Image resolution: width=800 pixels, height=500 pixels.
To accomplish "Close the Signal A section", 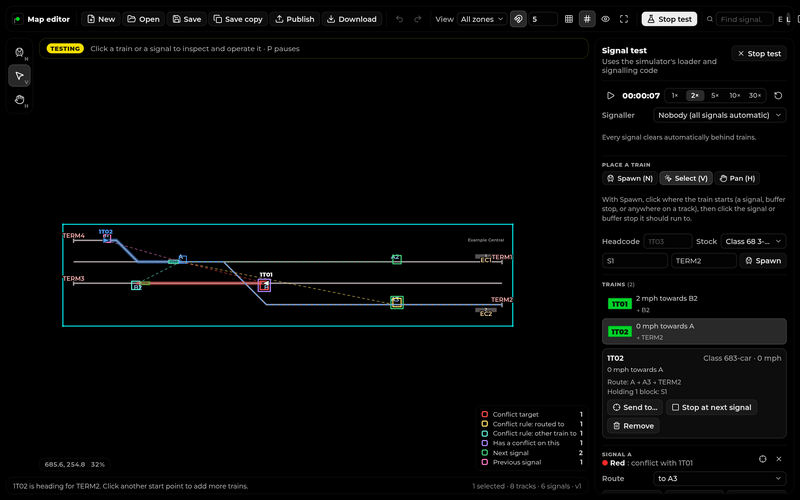I will click(779, 459).
